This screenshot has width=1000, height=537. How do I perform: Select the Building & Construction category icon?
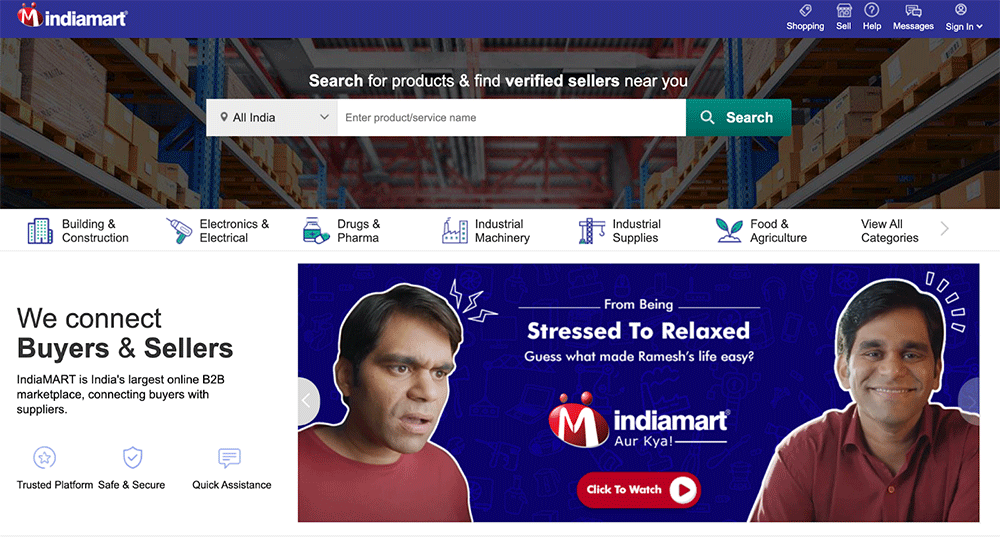pos(40,231)
